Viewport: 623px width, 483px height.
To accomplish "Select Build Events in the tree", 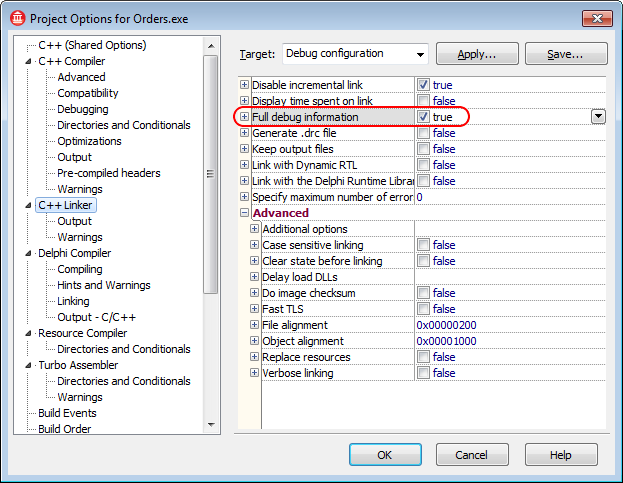I will (x=67, y=413).
